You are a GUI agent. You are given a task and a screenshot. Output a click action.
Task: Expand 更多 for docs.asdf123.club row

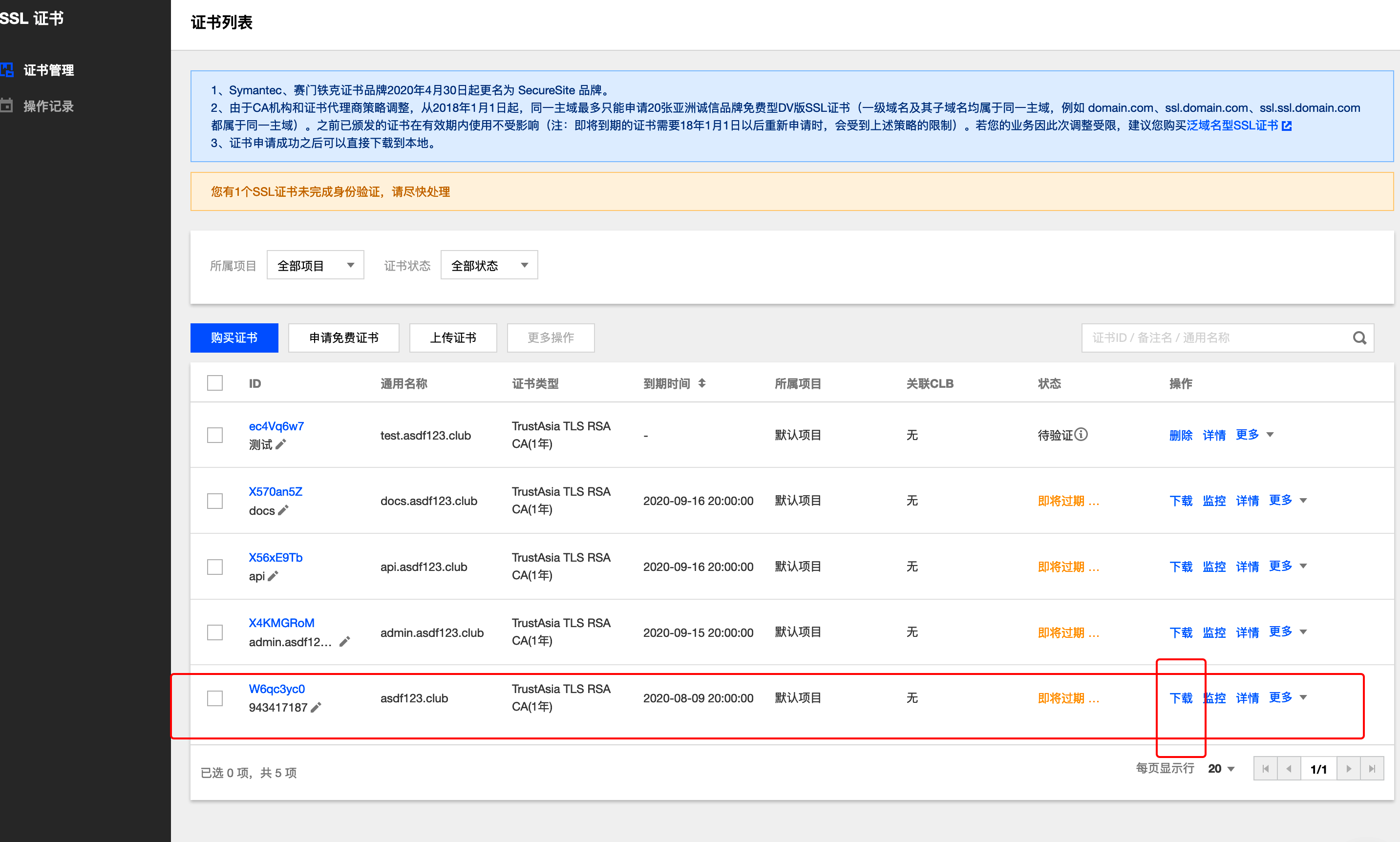[1288, 501]
